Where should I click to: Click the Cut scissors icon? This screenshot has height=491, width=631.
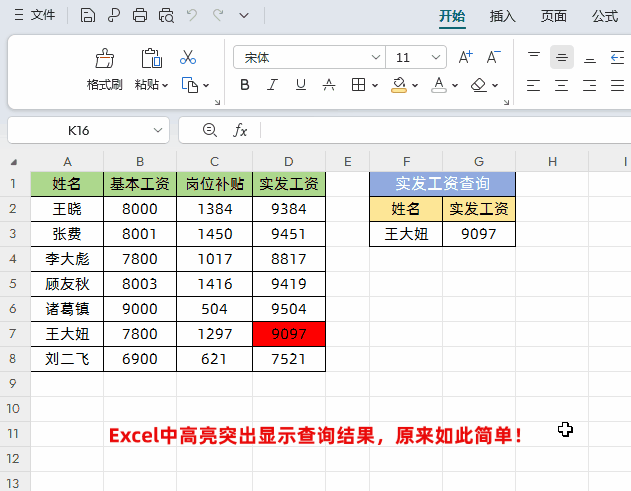(188, 58)
